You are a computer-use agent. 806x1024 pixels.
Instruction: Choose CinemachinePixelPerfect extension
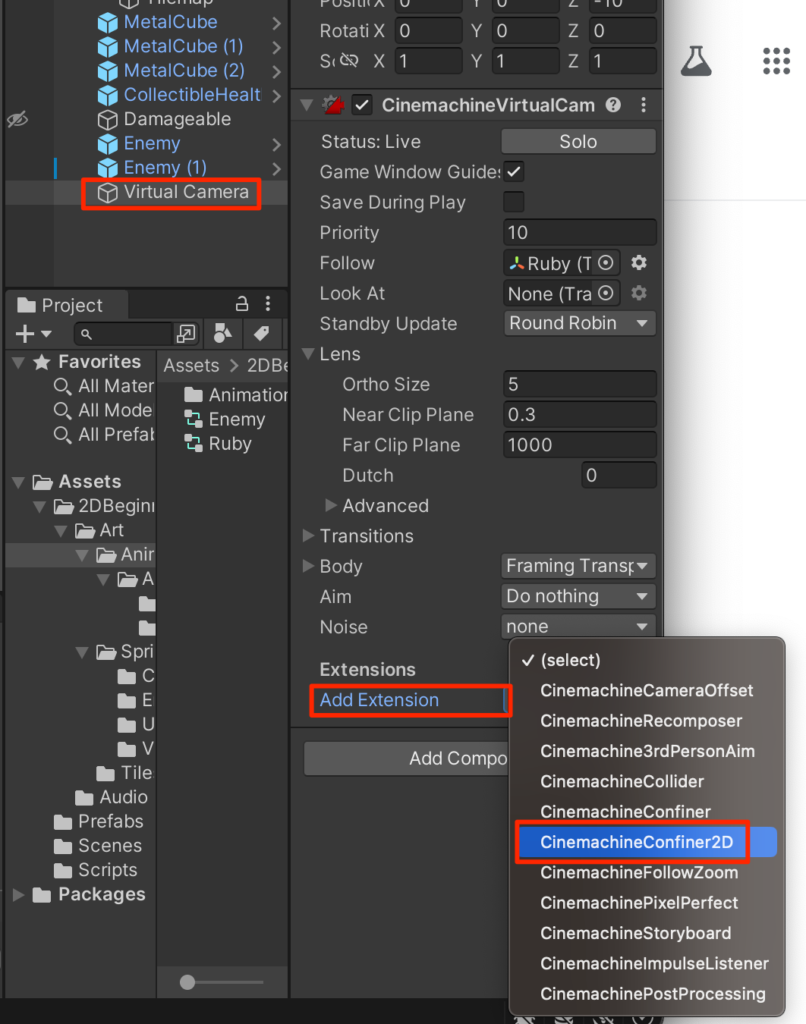tap(639, 903)
